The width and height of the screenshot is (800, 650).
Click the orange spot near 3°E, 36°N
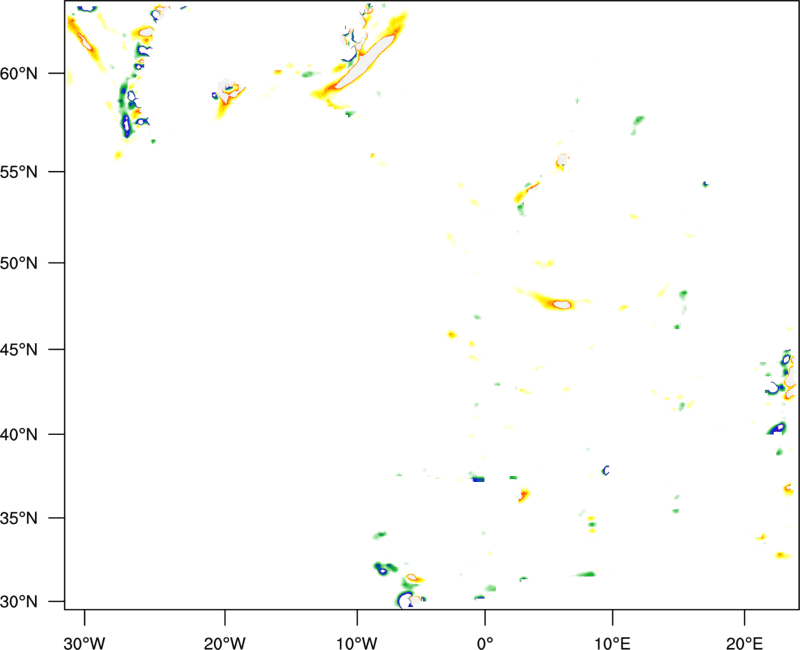[523, 494]
